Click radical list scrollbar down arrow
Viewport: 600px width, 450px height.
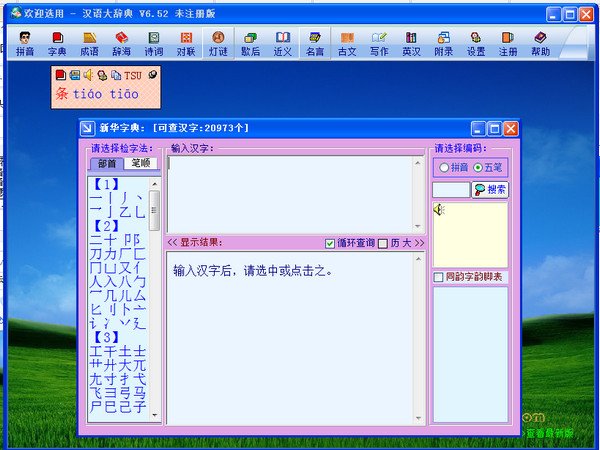[x=155, y=415]
